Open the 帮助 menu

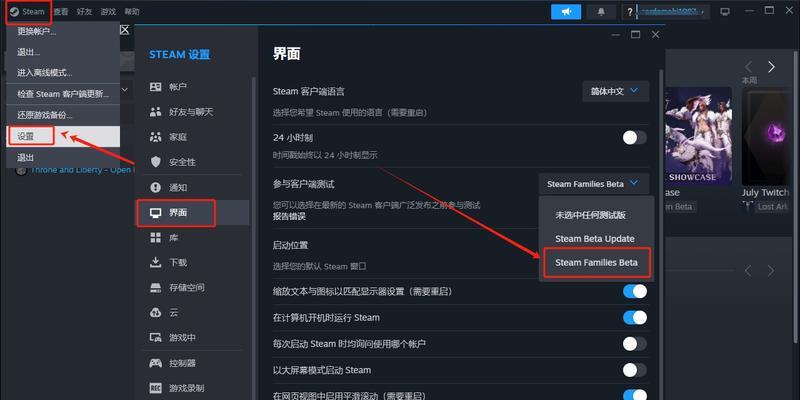(x=132, y=11)
